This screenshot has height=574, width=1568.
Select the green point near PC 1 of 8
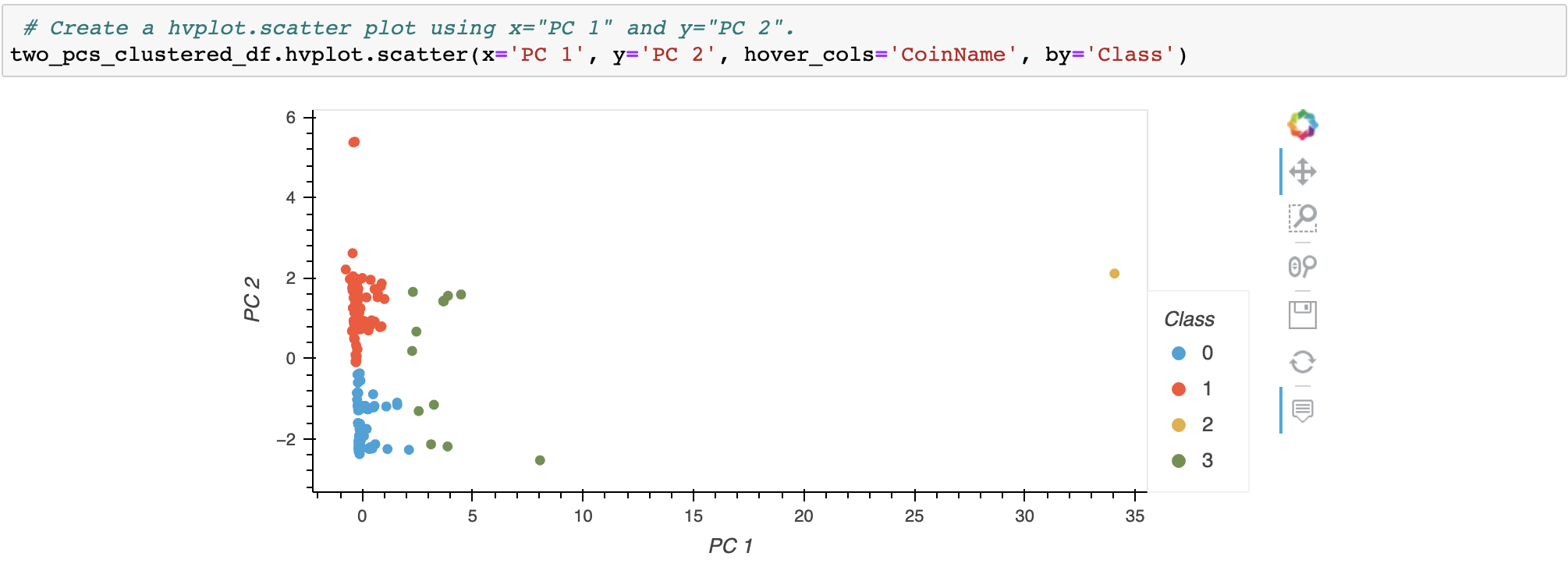coord(540,460)
